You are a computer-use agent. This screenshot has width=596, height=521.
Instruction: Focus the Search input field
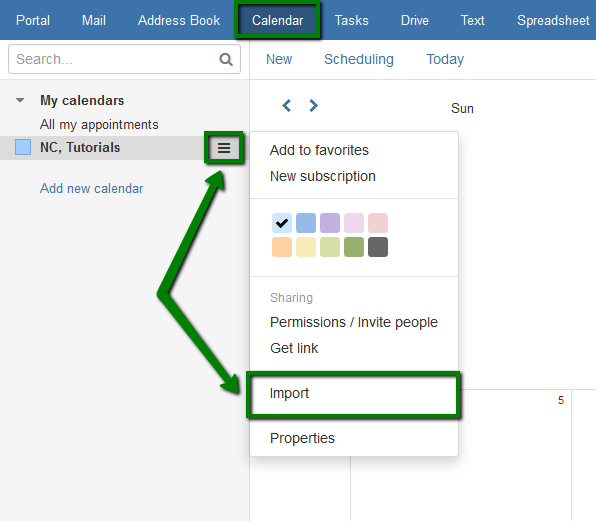tap(114, 59)
